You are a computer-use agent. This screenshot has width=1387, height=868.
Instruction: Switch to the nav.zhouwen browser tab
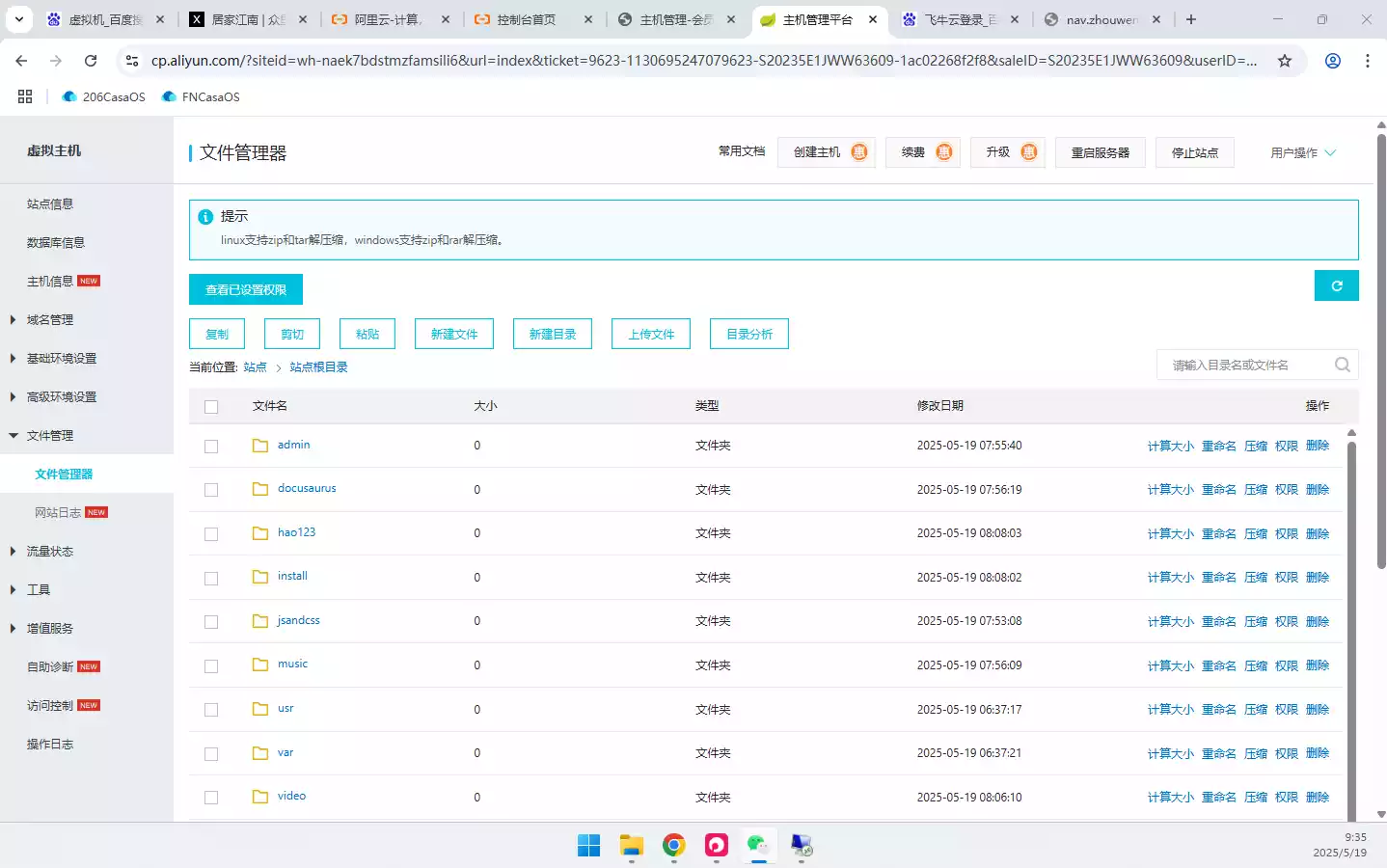point(1102,19)
